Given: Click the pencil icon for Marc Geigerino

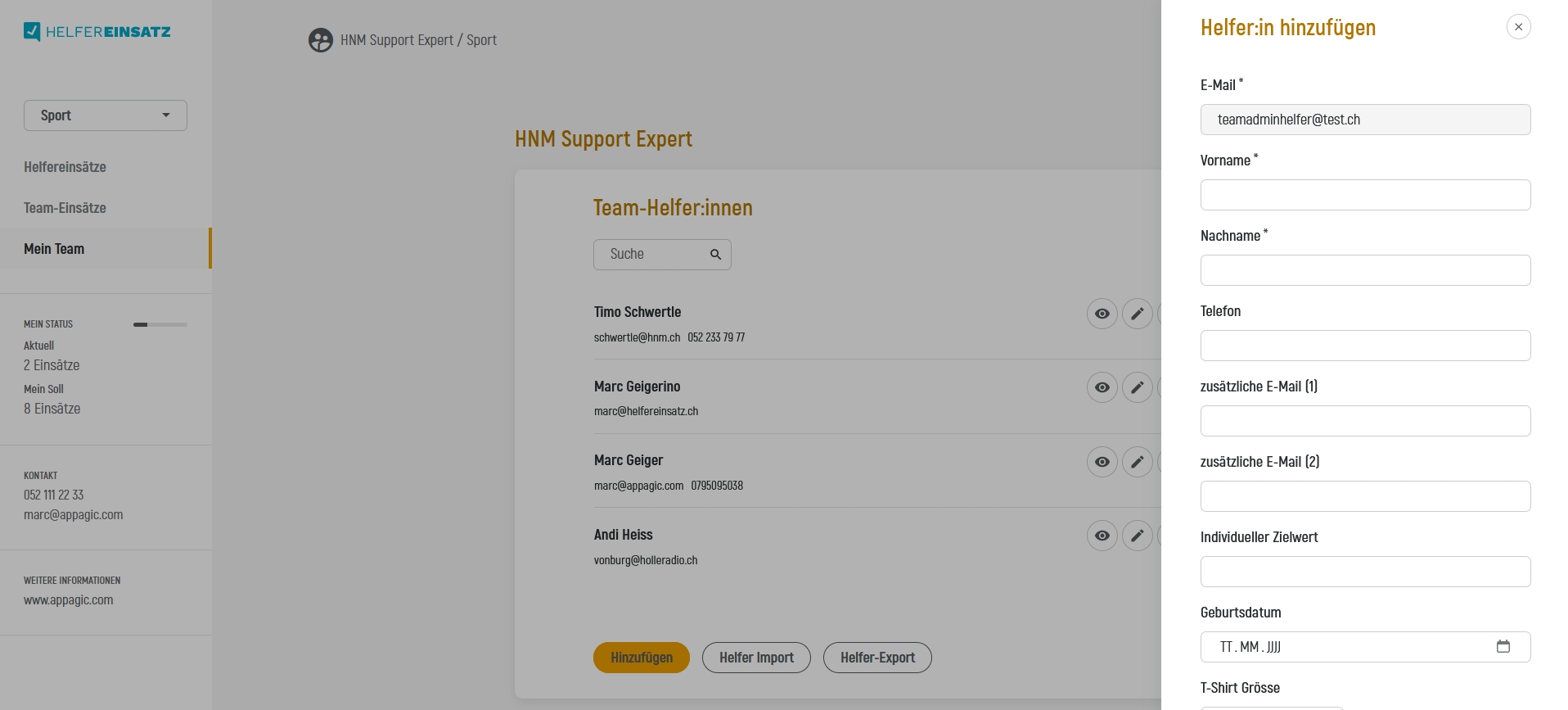Looking at the screenshot, I should coord(1137,387).
